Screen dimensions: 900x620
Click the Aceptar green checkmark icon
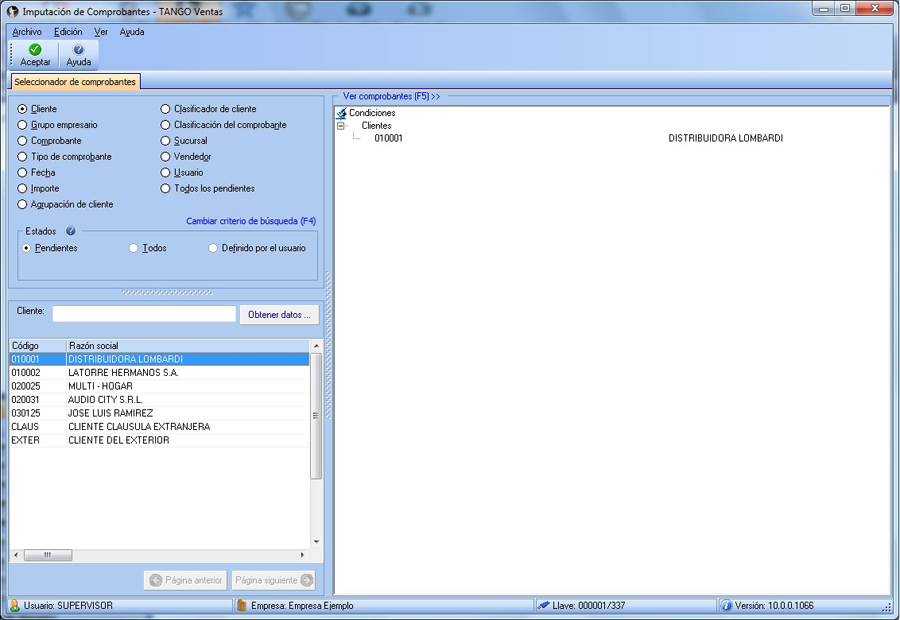[35, 49]
